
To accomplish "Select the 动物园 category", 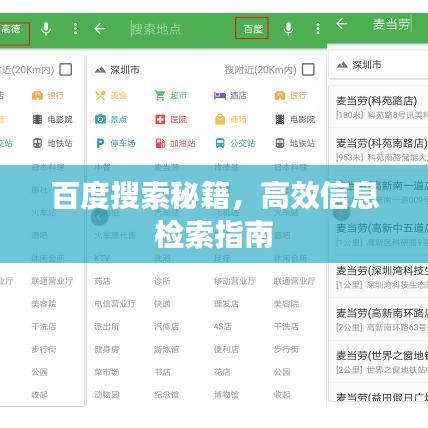I will (107, 395).
